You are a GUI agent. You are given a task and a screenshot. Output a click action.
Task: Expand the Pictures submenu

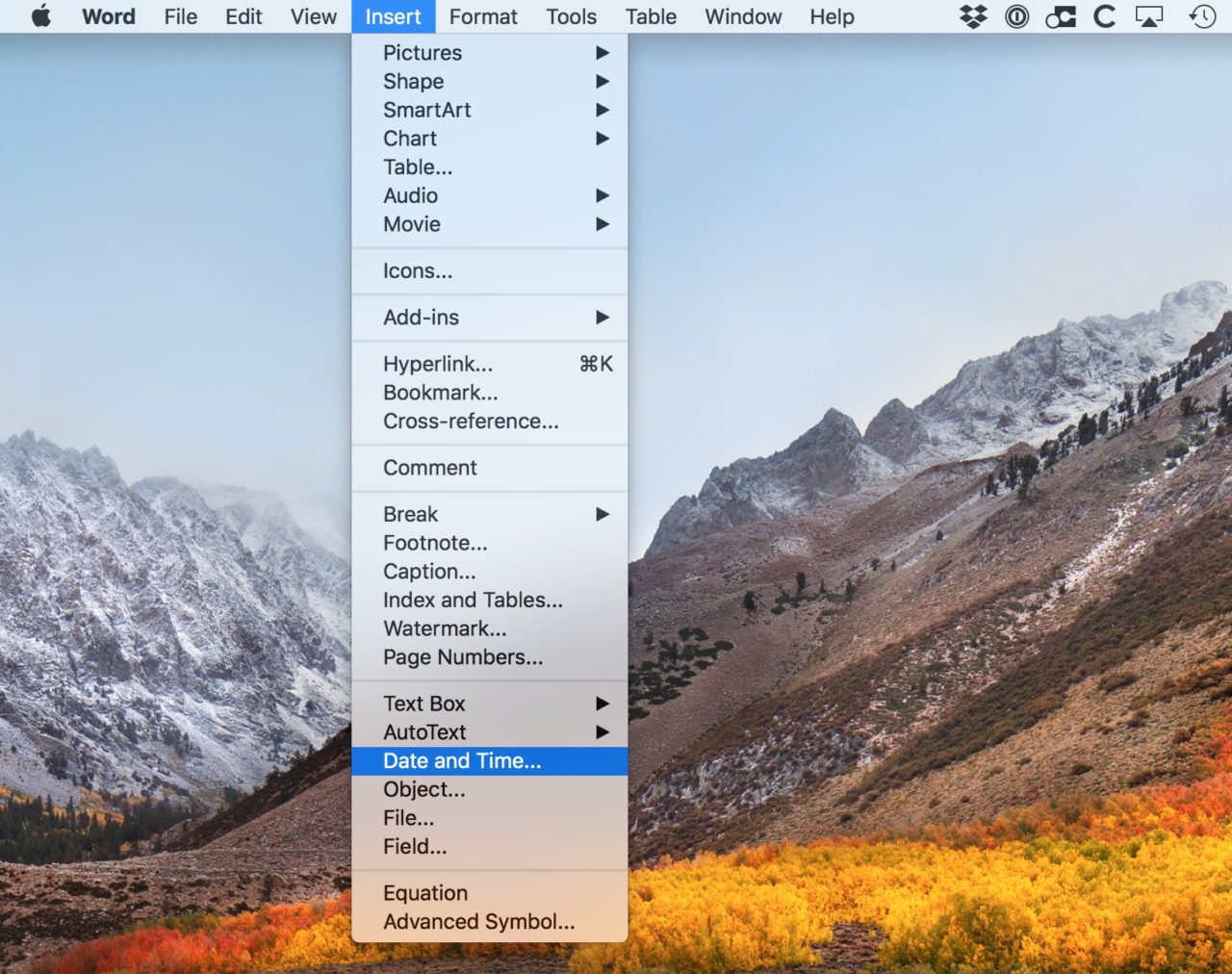coord(490,53)
